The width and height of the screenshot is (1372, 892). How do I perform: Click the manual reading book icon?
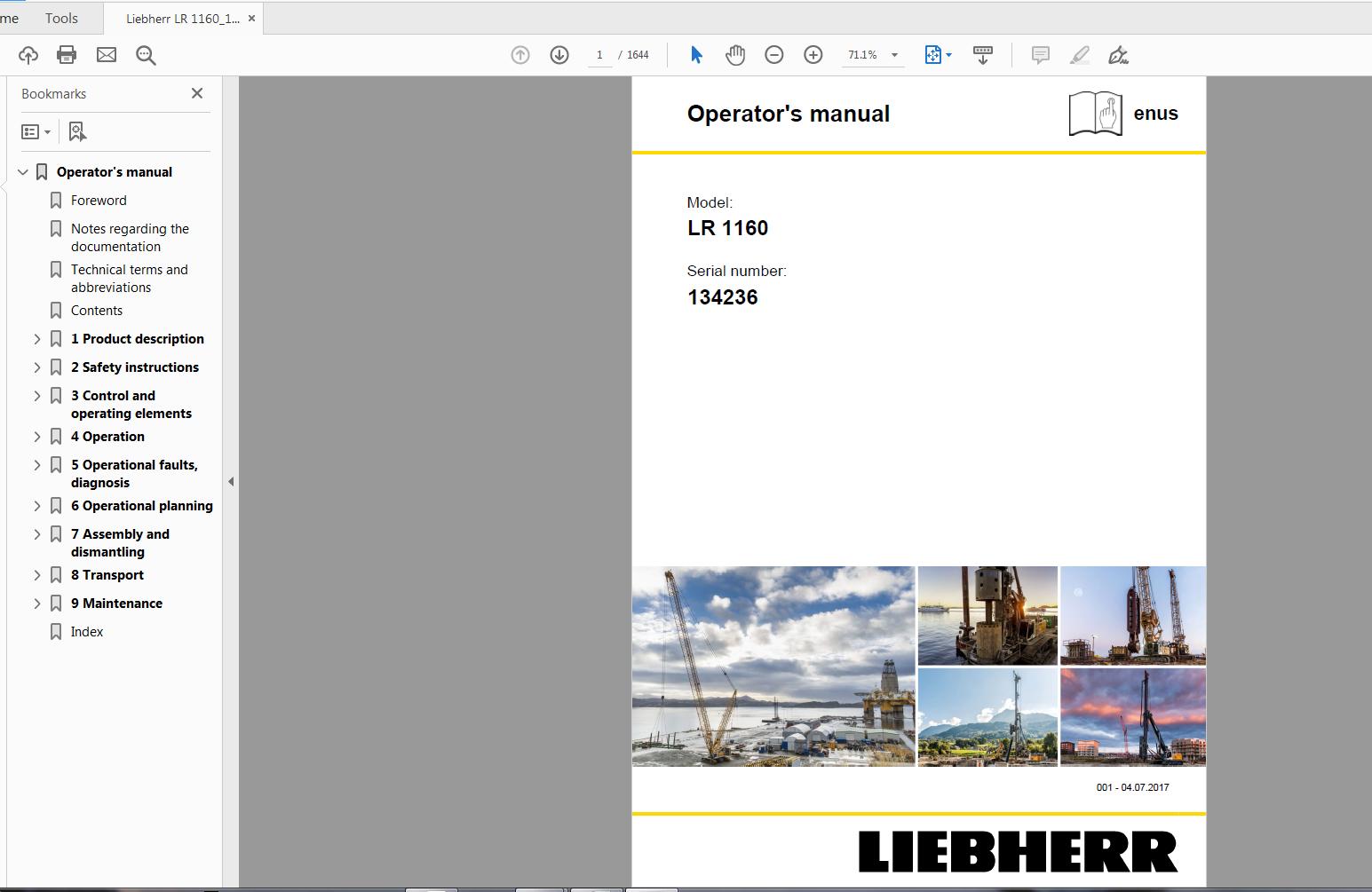(x=1096, y=114)
